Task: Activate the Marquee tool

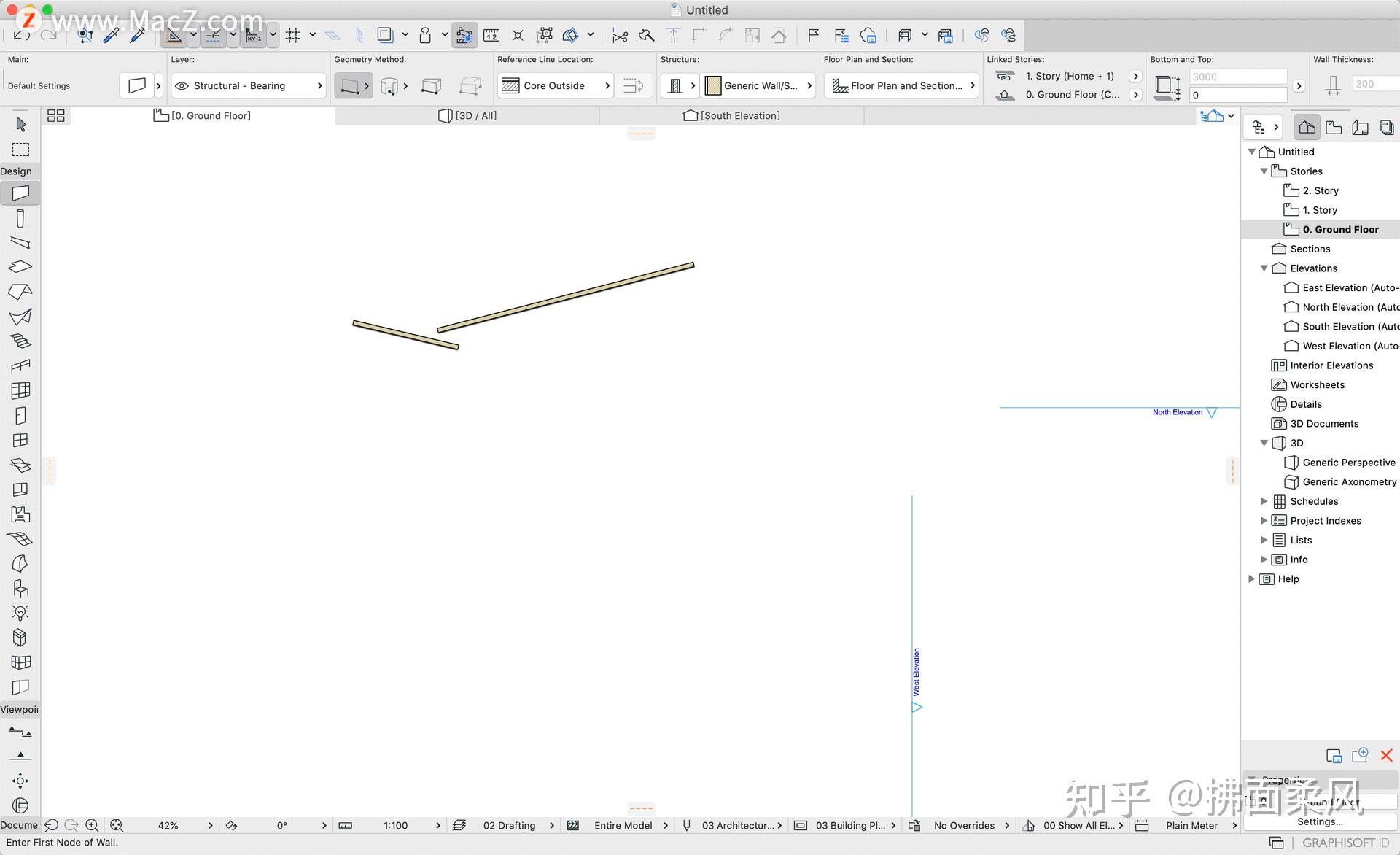Action: click(x=20, y=150)
